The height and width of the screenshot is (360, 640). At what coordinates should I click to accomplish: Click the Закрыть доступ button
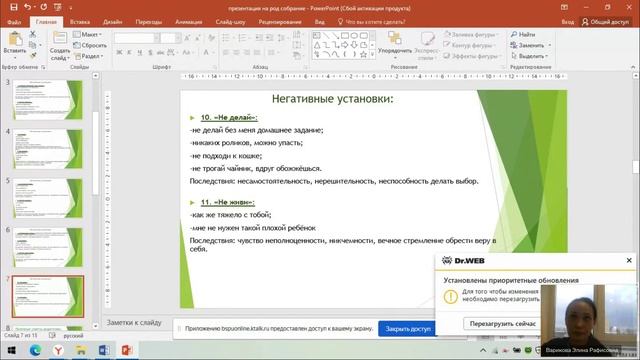(x=408, y=329)
